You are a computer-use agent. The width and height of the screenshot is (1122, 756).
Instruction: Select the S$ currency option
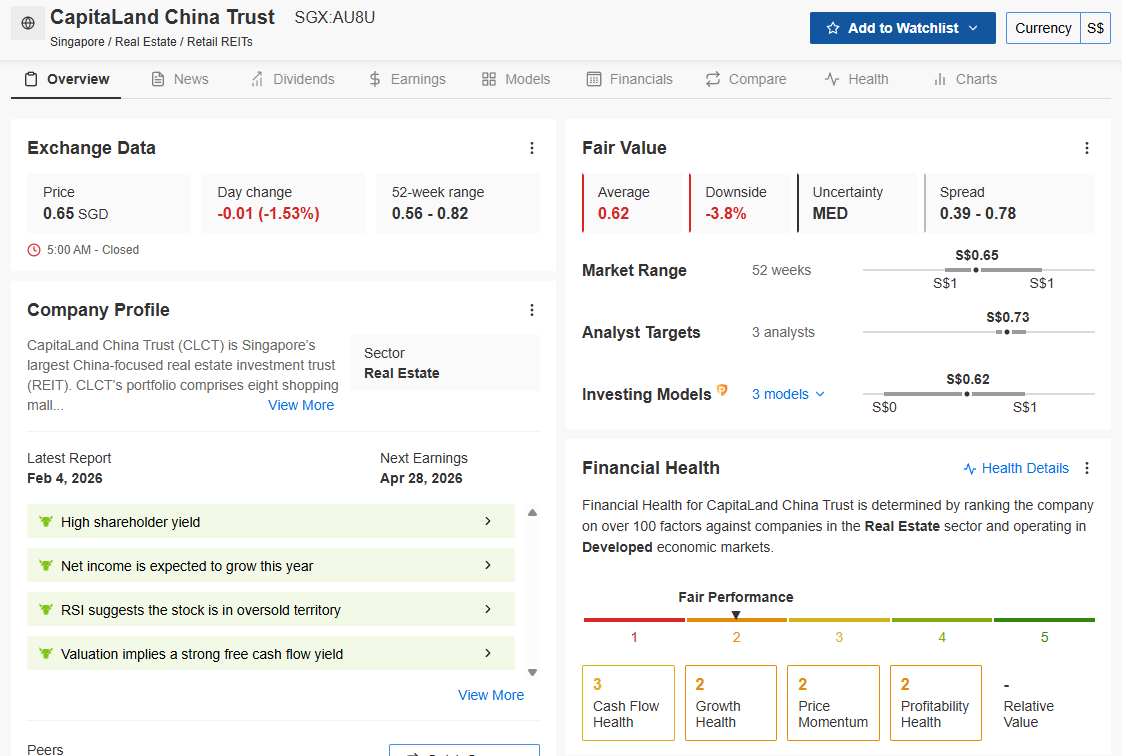[x=1095, y=28]
